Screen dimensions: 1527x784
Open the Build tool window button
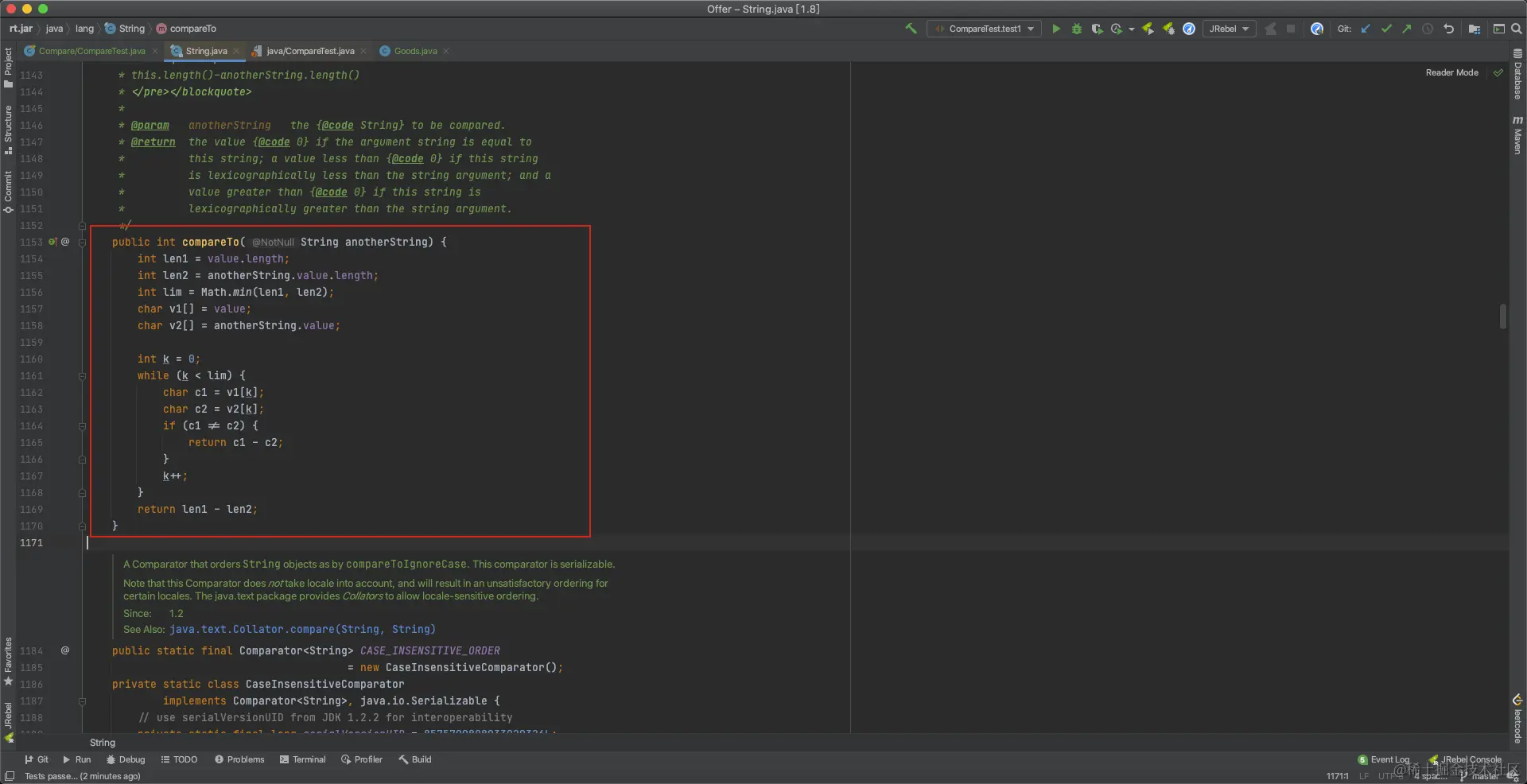415,759
